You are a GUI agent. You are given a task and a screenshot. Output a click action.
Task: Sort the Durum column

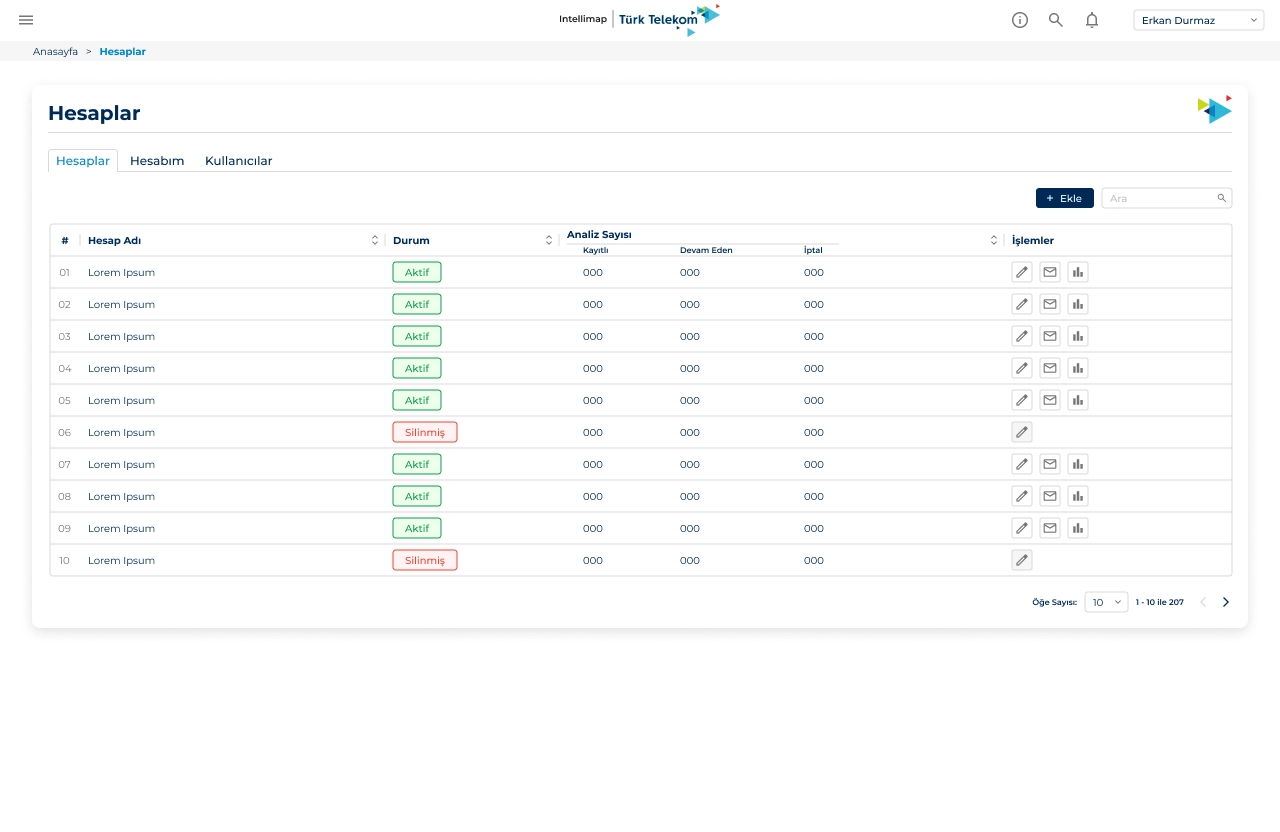548,240
